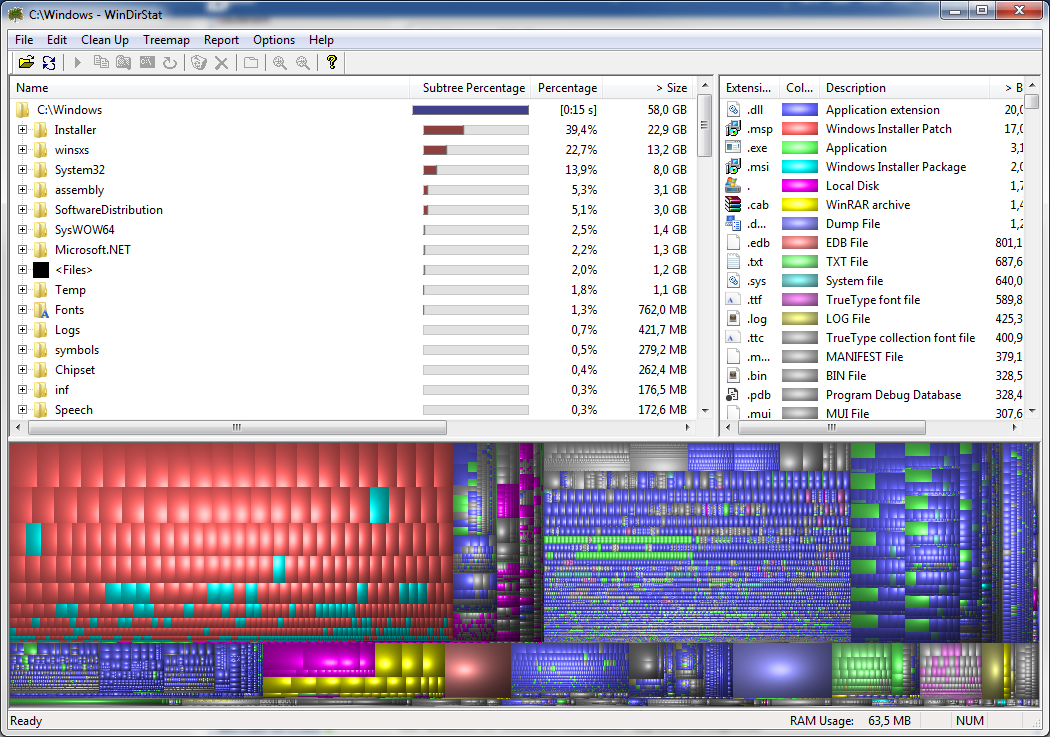Sort by the Extension column header
This screenshot has height=737, width=1050.
(749, 88)
